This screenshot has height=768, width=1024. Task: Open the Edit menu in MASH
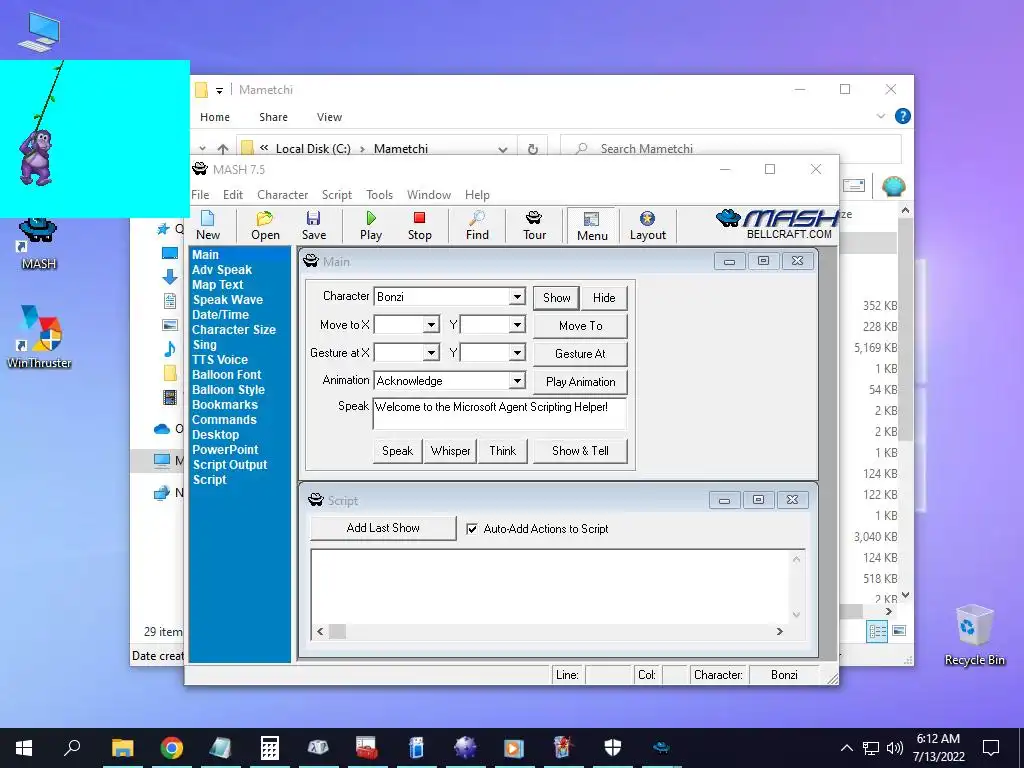pos(232,195)
